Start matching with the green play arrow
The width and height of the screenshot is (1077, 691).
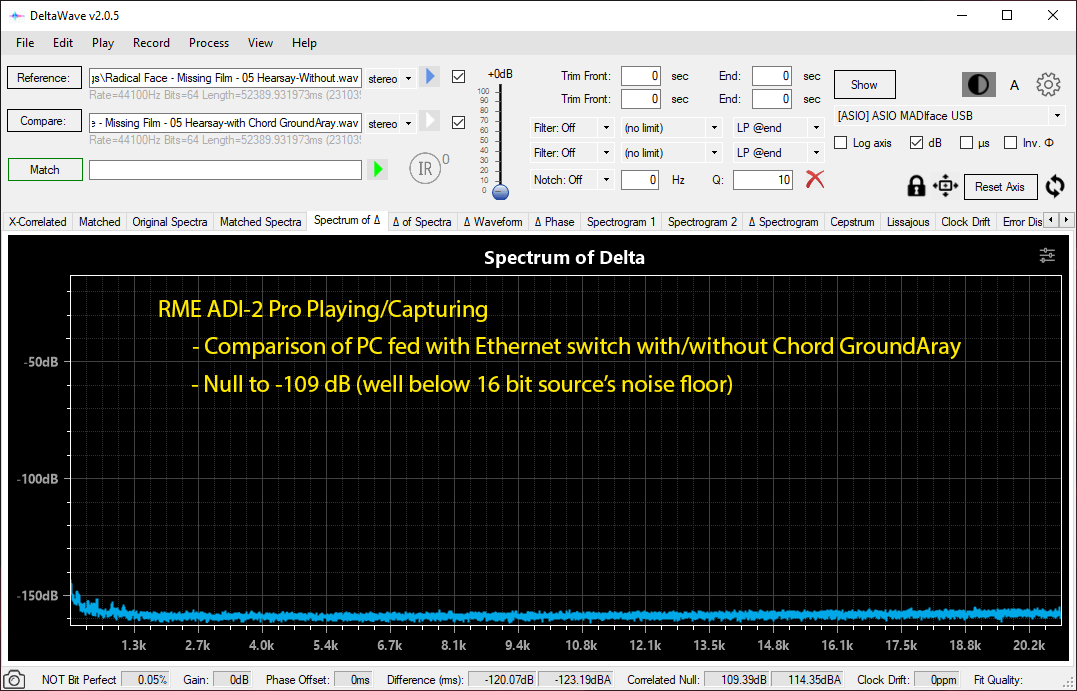click(377, 169)
